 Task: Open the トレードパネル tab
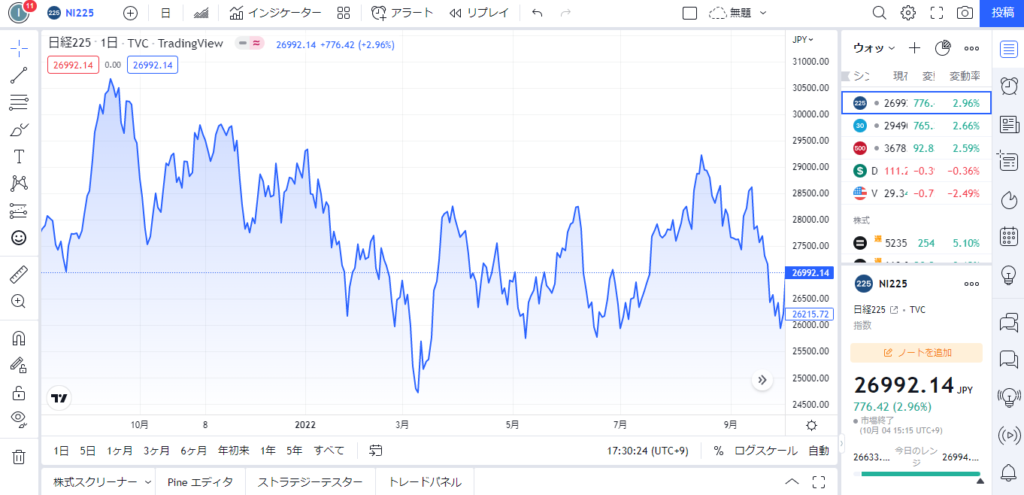pos(425,482)
